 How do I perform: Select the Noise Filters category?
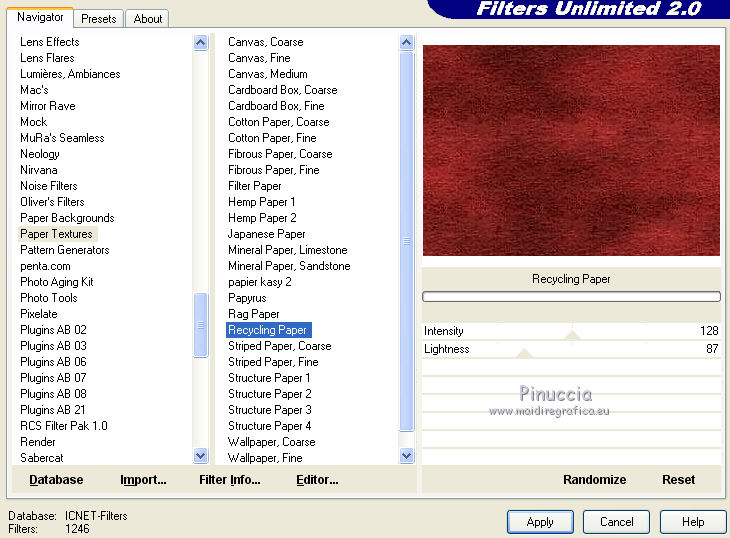[48, 186]
